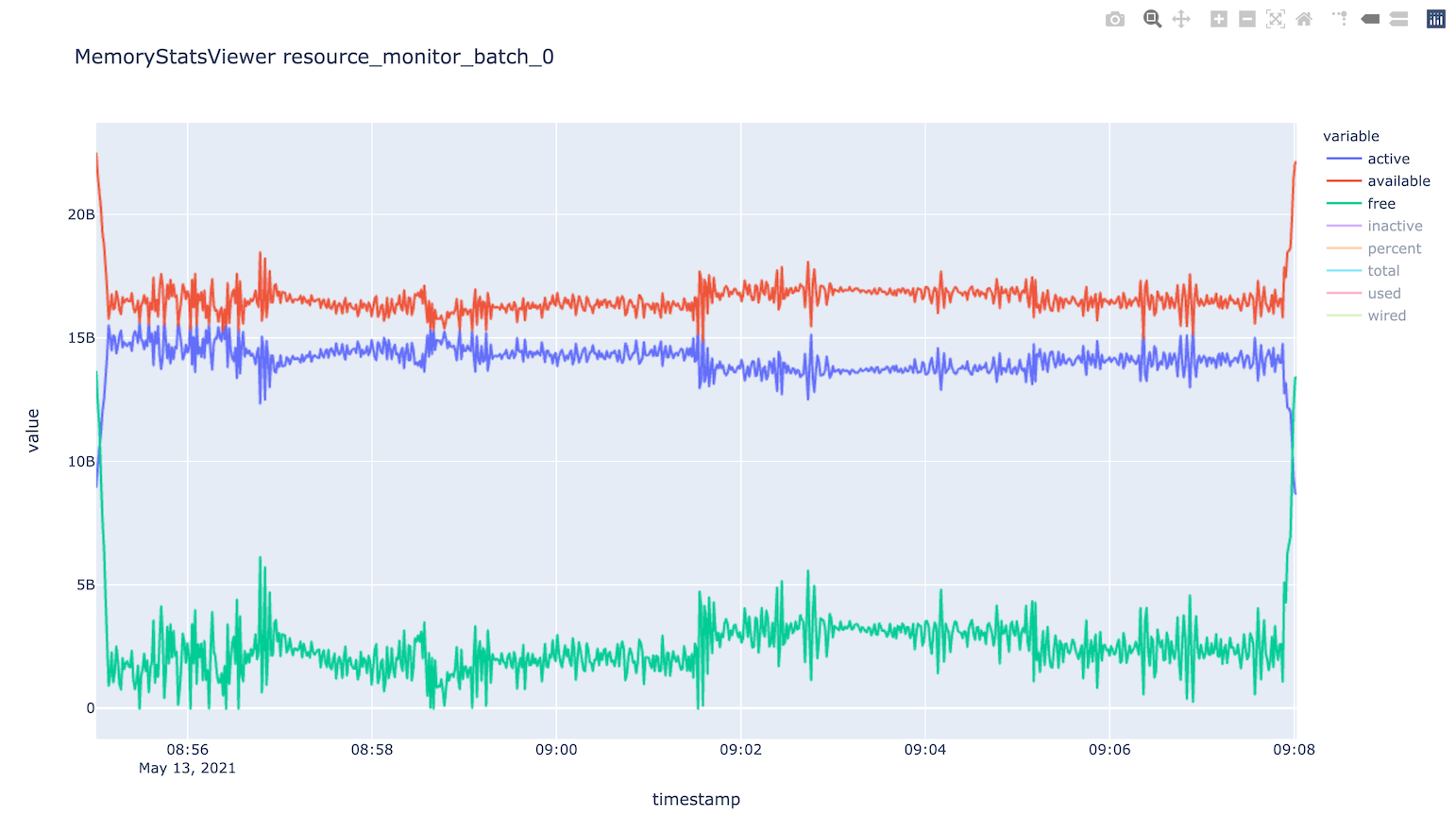
Task: Toggle the available trace in legend
Action: pyautogui.click(x=1398, y=181)
